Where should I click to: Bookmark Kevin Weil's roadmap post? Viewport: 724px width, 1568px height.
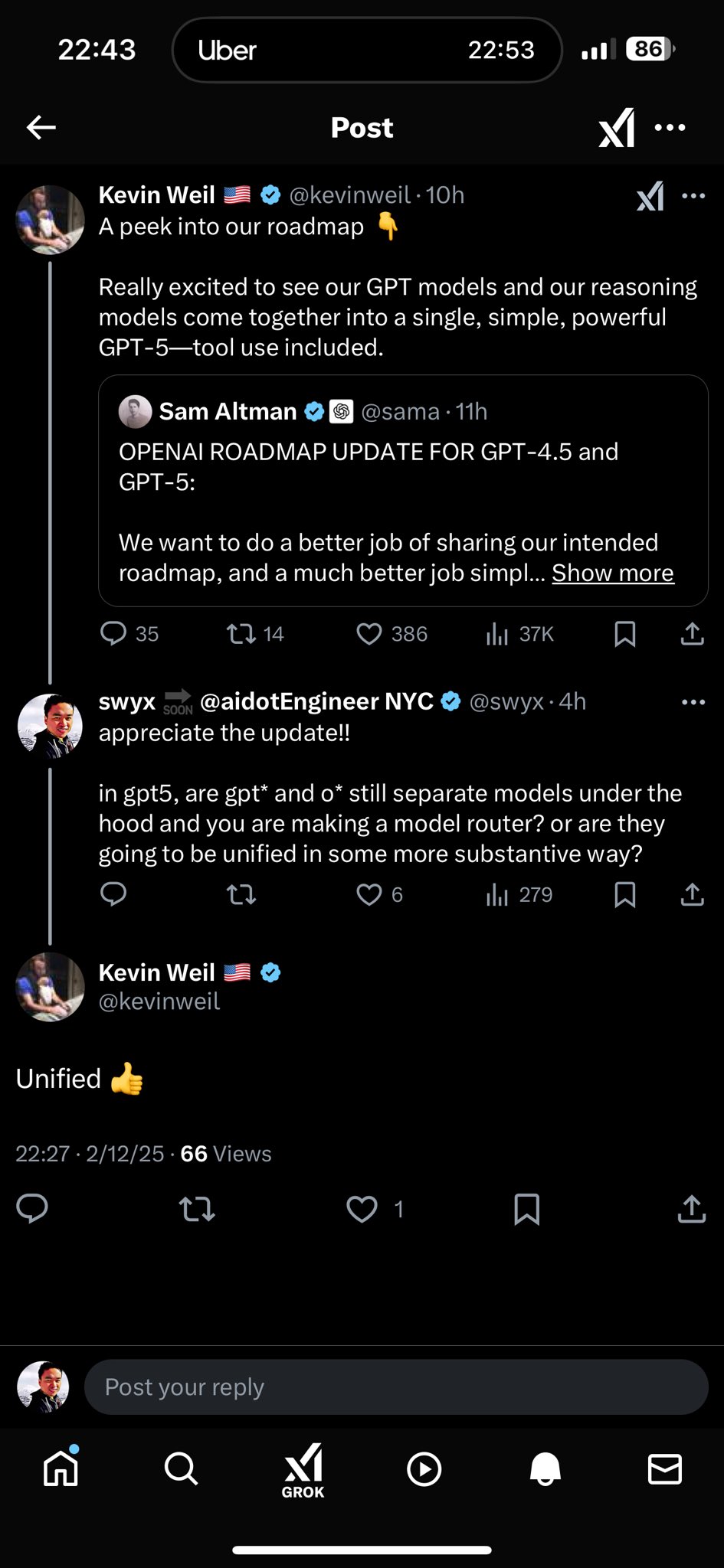625,634
